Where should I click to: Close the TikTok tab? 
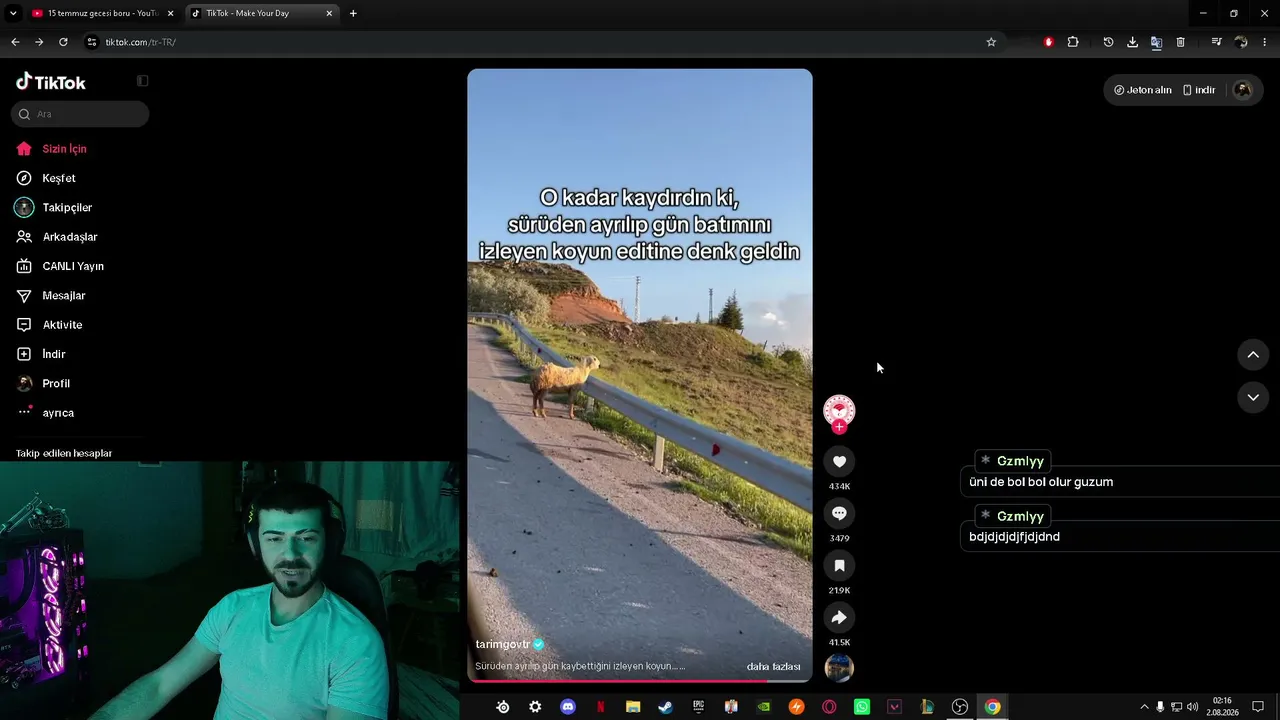coord(329,13)
